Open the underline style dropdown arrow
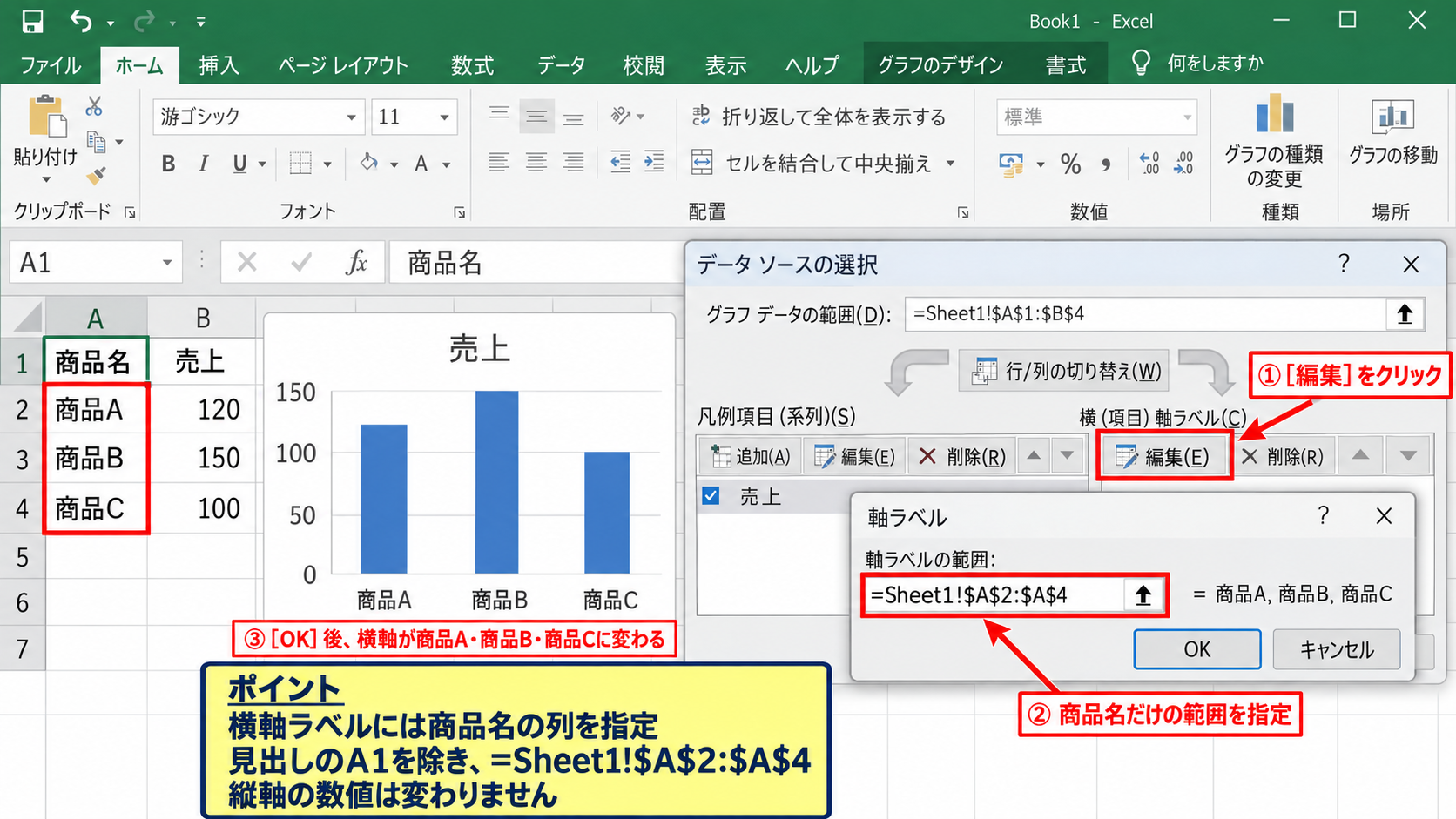 point(261,164)
